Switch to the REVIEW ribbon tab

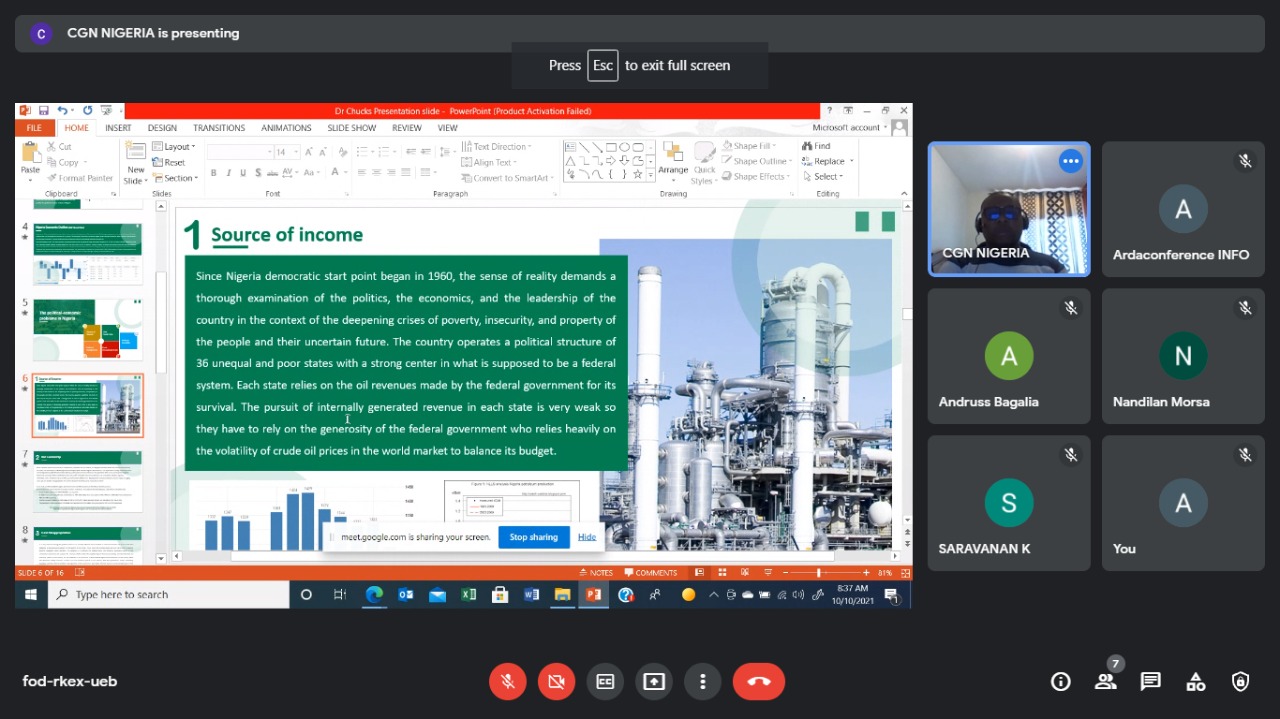tap(407, 128)
